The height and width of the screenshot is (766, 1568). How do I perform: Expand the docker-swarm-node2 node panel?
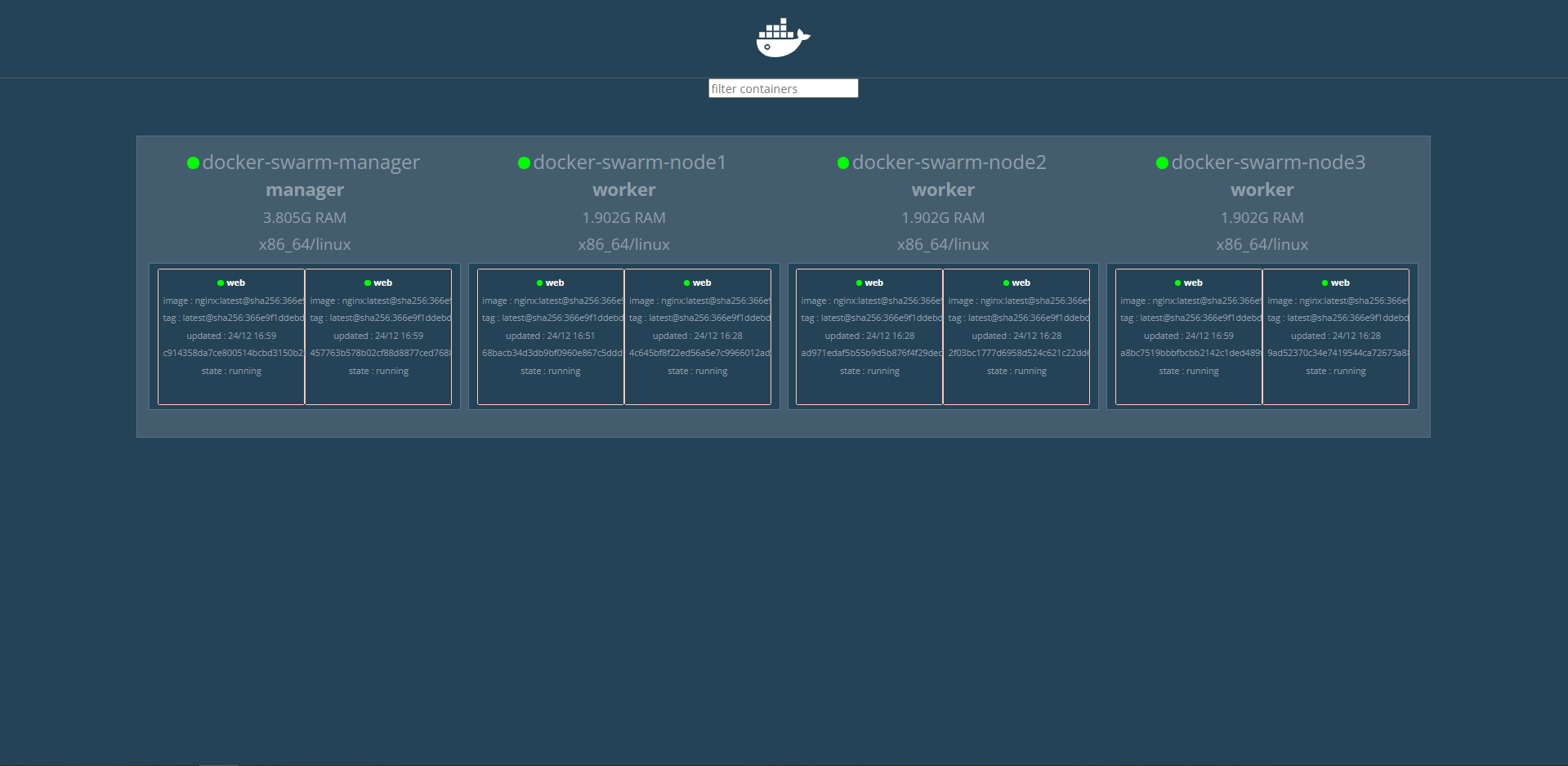click(x=948, y=162)
